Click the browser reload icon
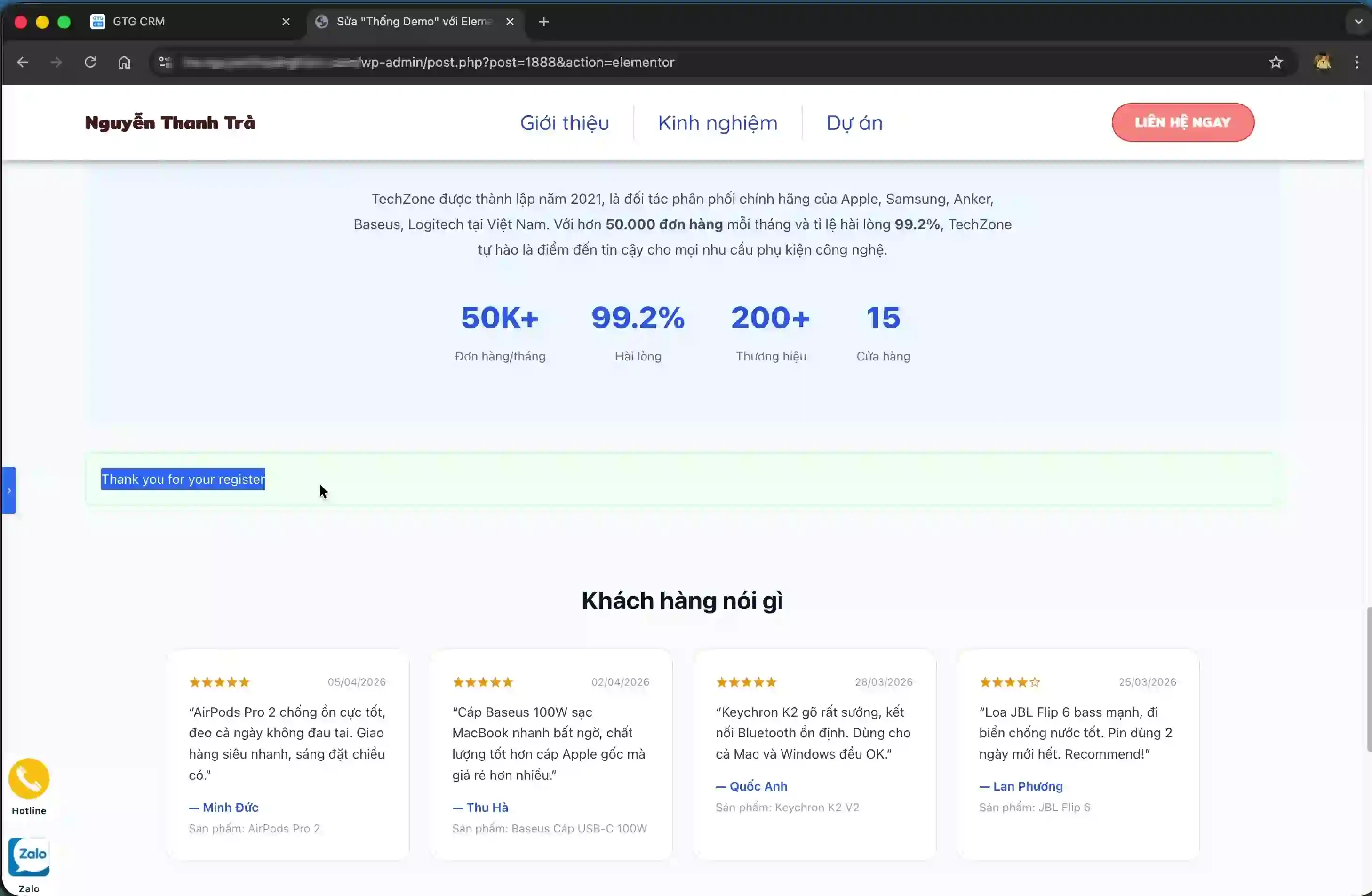Image resolution: width=1372 pixels, height=896 pixels. 90,62
